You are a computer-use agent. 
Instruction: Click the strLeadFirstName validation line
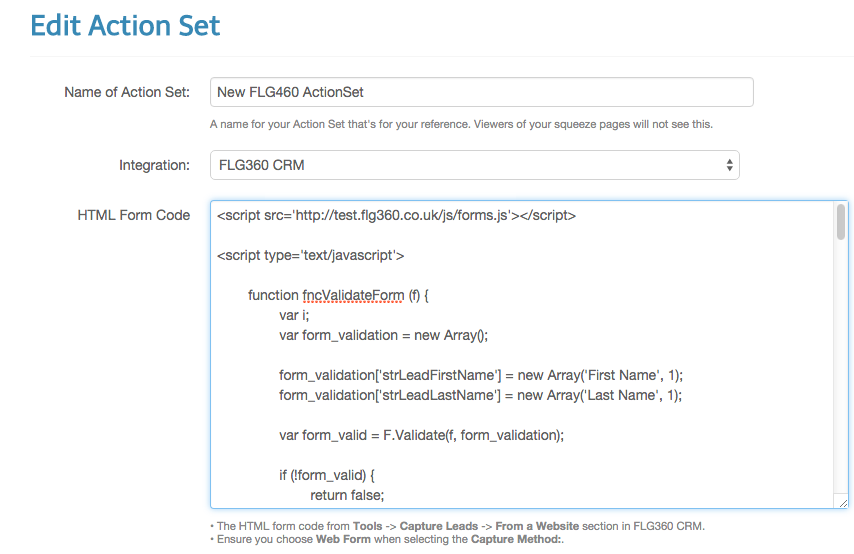click(x=481, y=375)
